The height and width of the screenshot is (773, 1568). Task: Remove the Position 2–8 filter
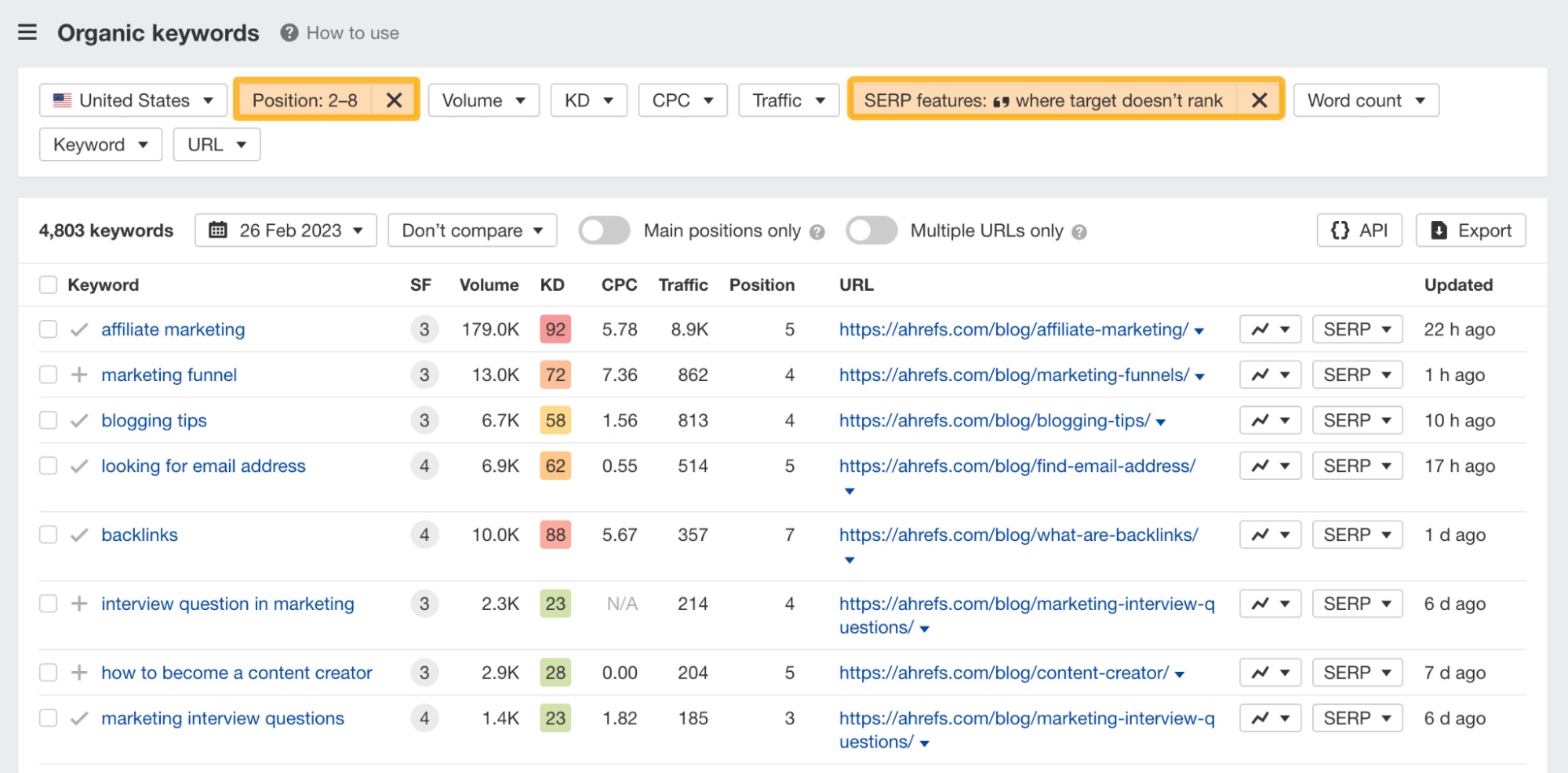[395, 100]
